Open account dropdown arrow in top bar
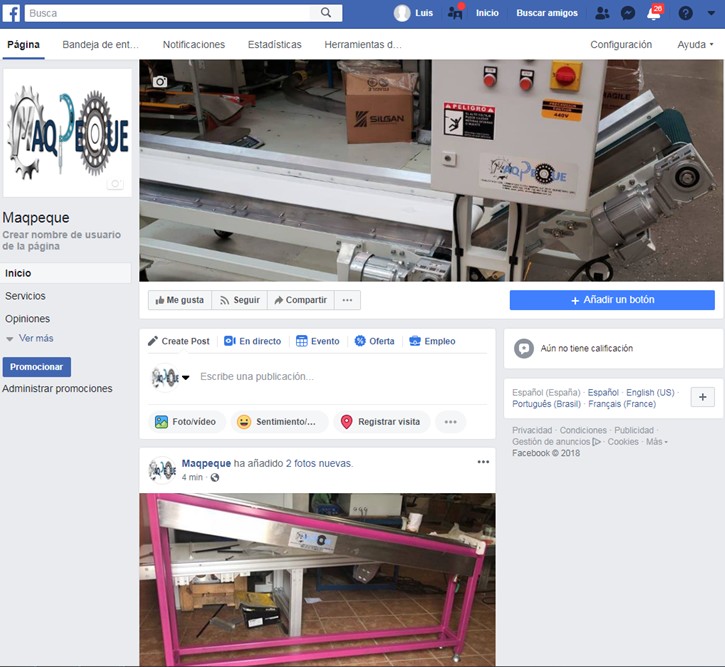The height and width of the screenshot is (667, 725). tap(711, 13)
